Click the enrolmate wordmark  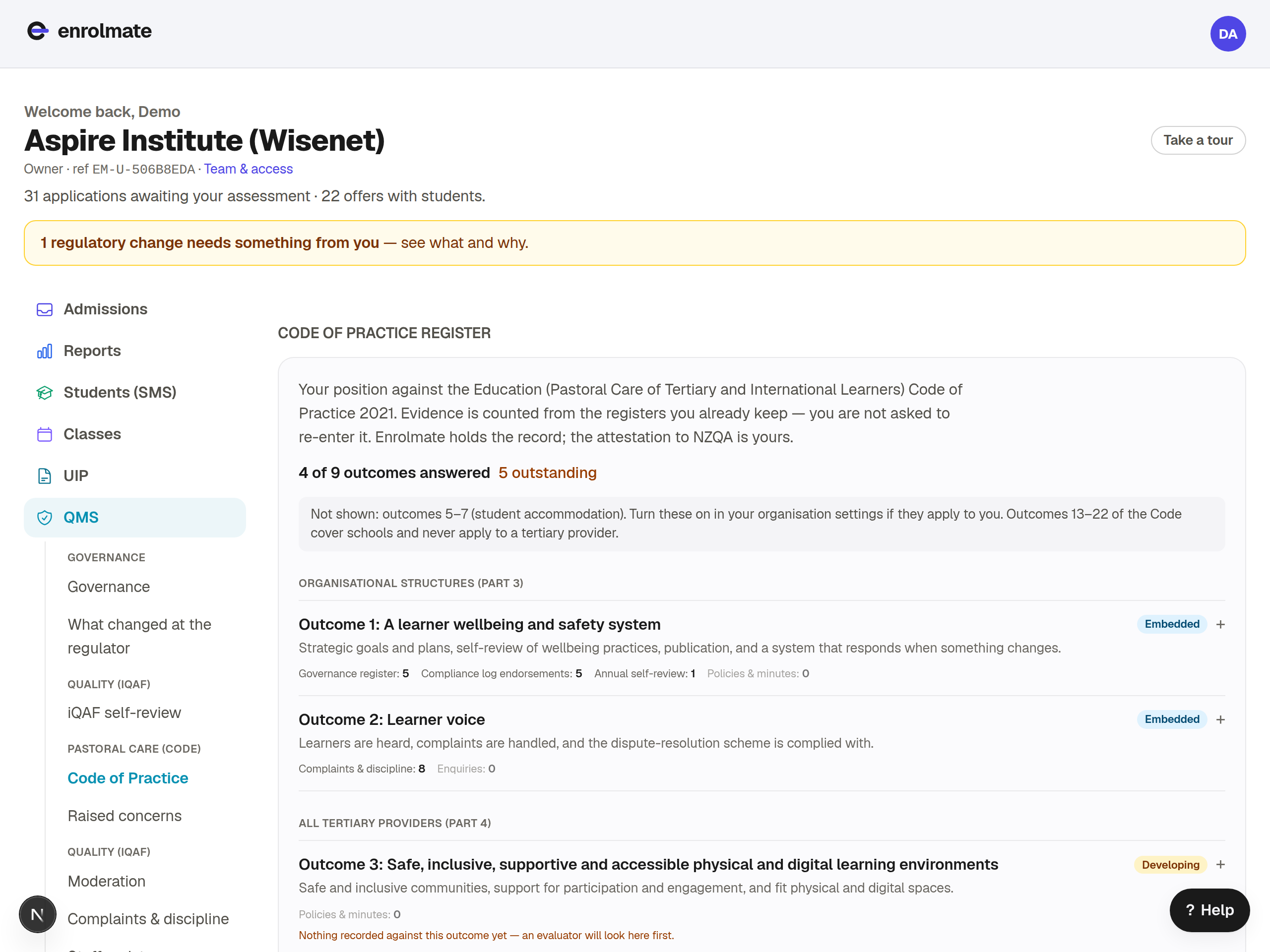click(105, 31)
